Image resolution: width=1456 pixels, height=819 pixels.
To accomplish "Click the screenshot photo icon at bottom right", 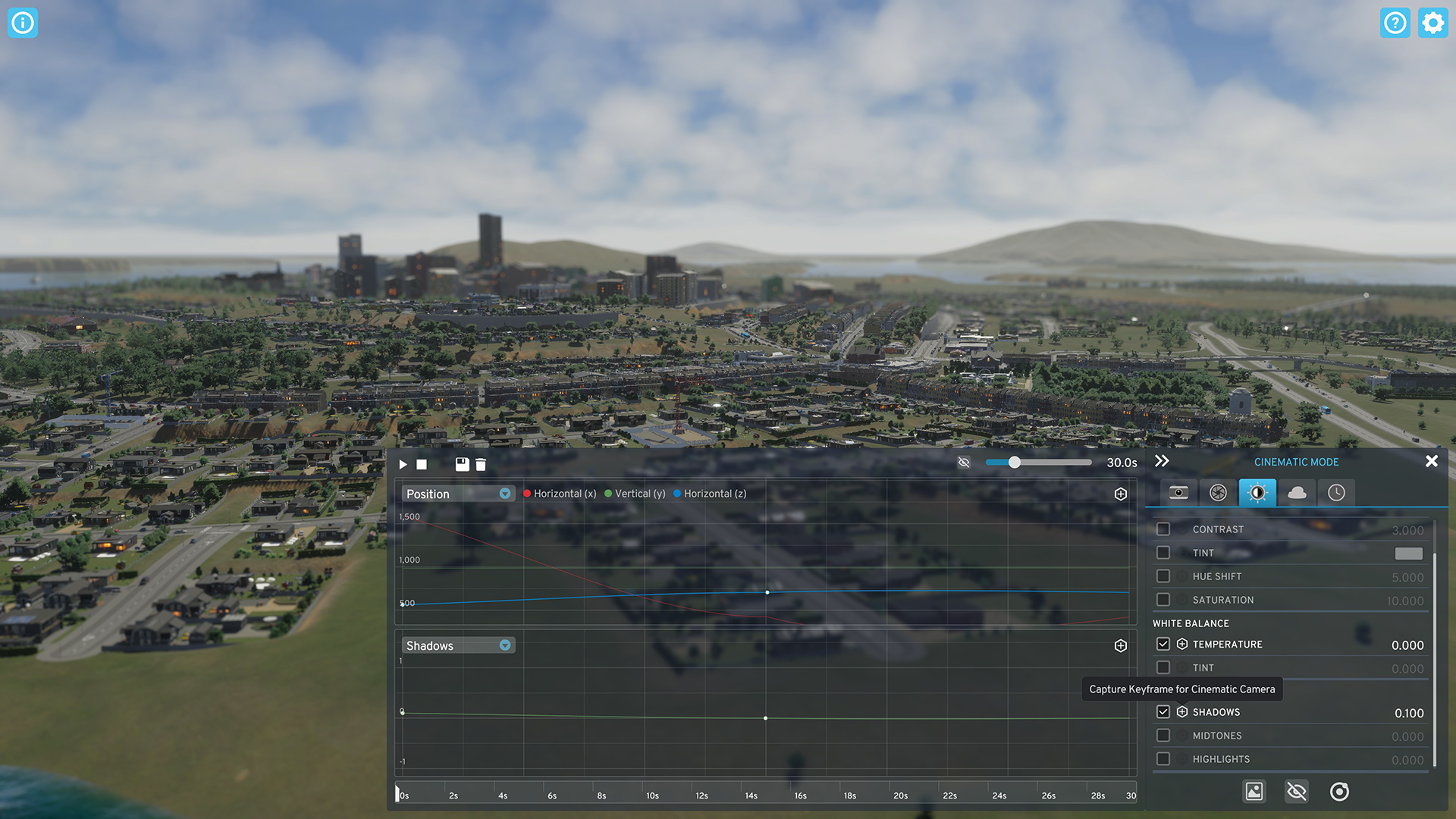I will [1254, 791].
